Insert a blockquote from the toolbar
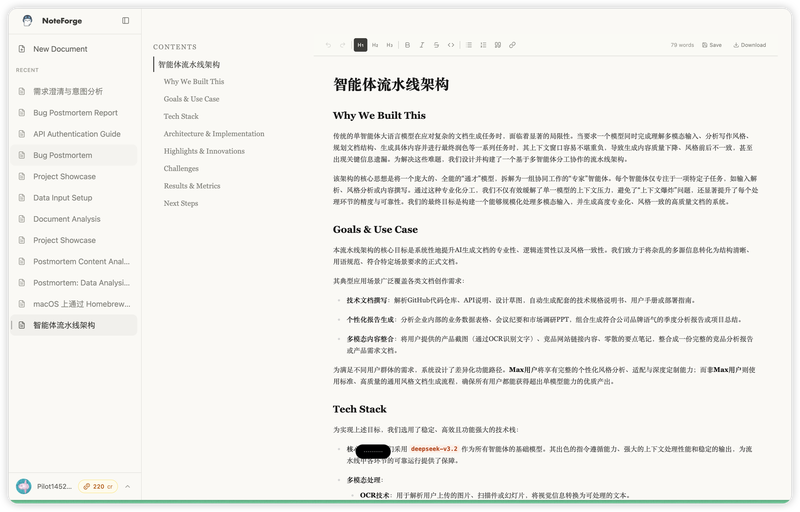Screen dimensions: 800x512 coord(498,45)
